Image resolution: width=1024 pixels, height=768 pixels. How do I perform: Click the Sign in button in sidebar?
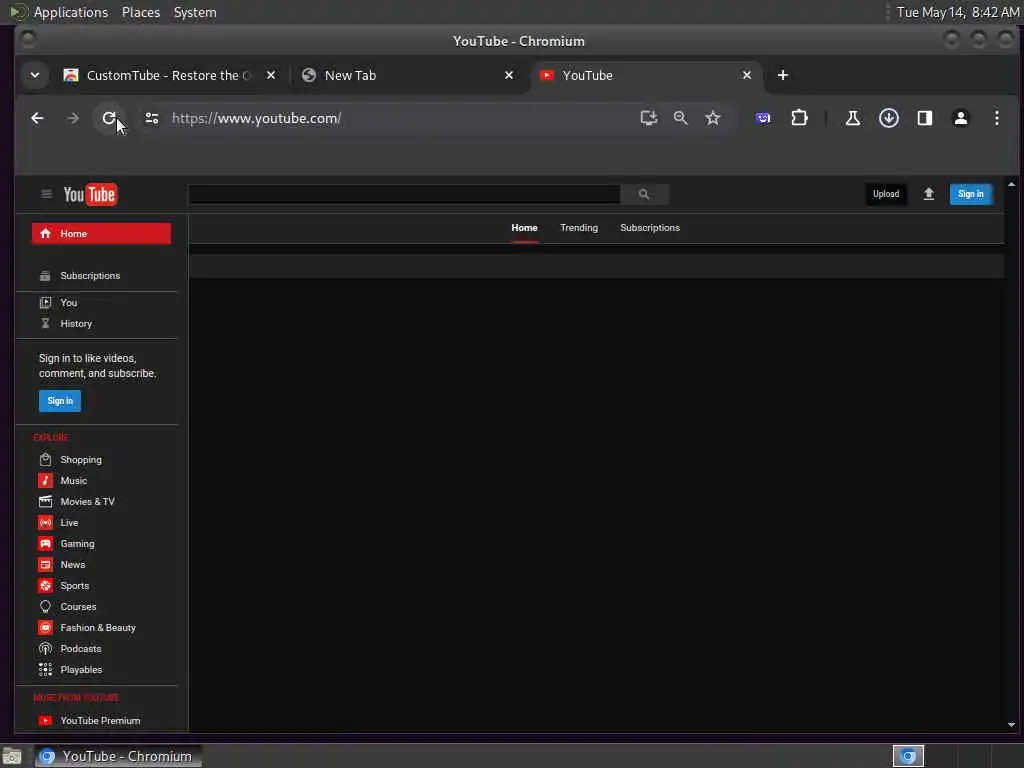(x=60, y=400)
